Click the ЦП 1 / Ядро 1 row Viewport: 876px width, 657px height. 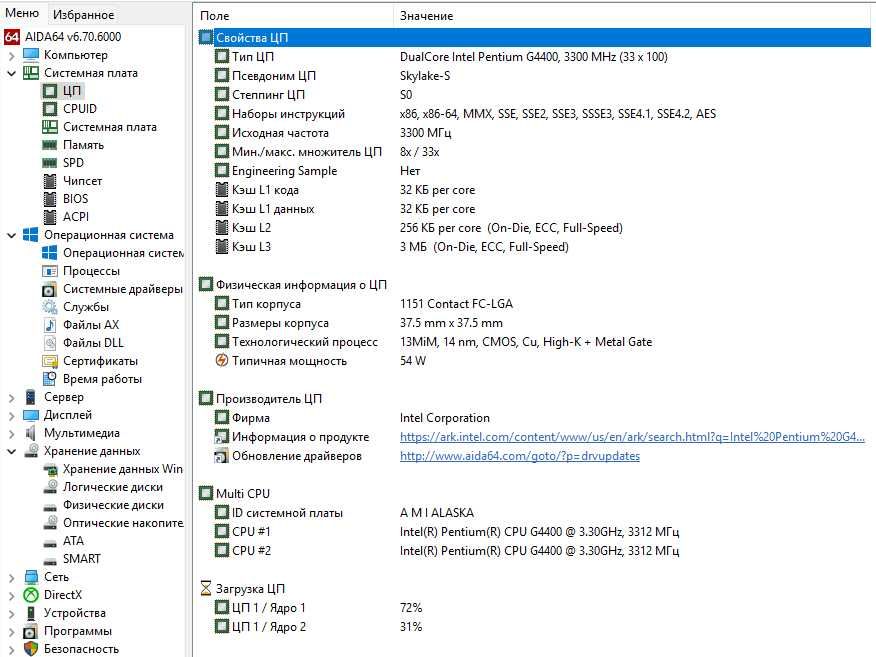534,607
